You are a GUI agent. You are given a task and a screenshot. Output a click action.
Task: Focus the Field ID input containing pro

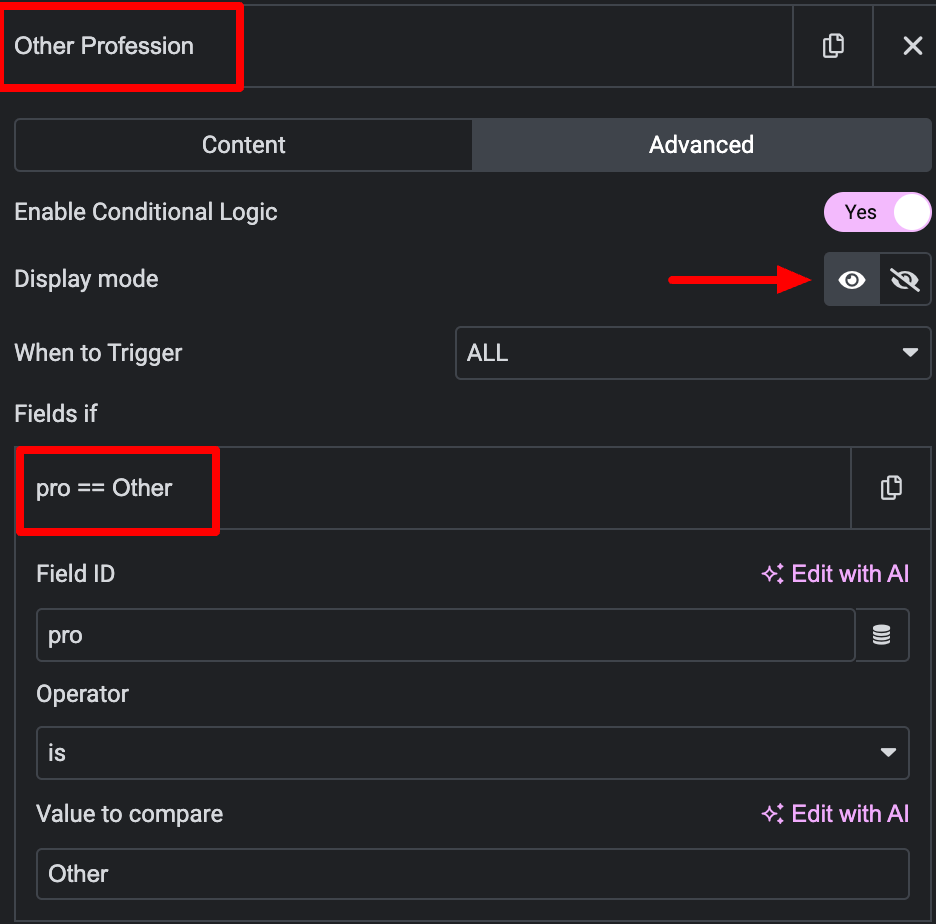coord(446,635)
